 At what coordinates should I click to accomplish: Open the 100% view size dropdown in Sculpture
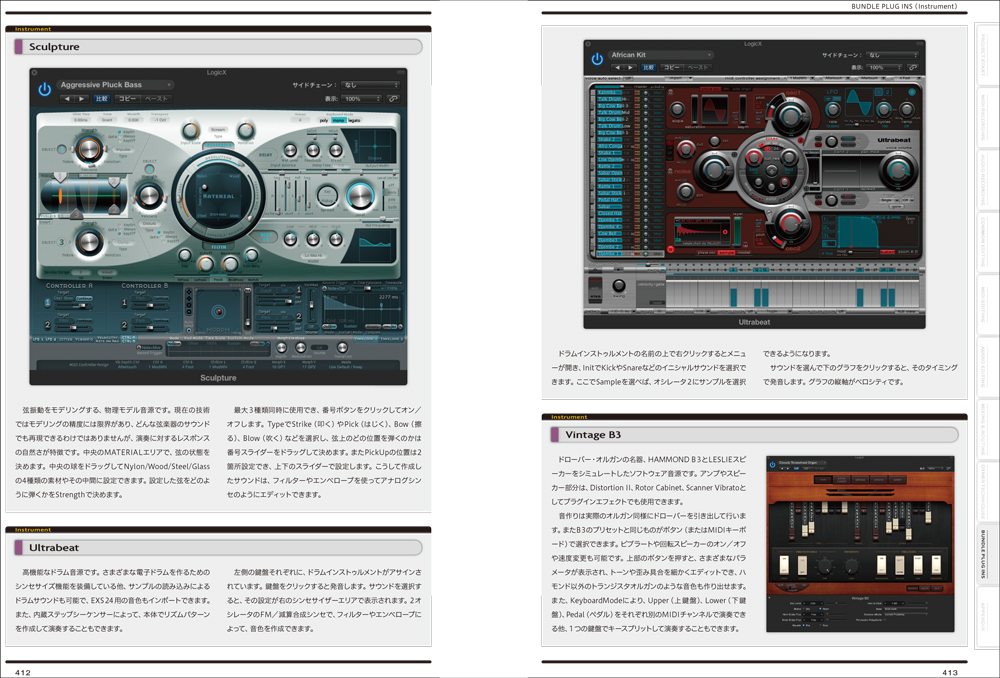pyautogui.click(x=361, y=99)
